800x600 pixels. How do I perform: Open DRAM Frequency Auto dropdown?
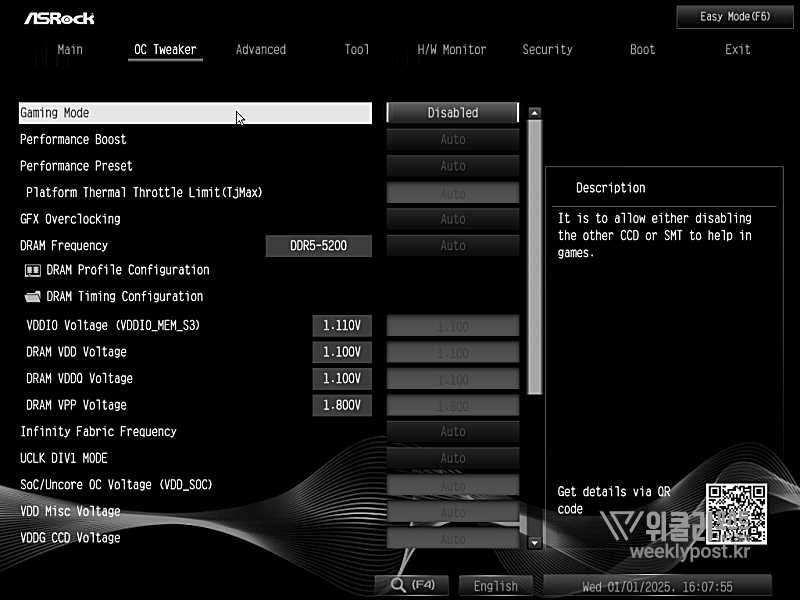453,245
